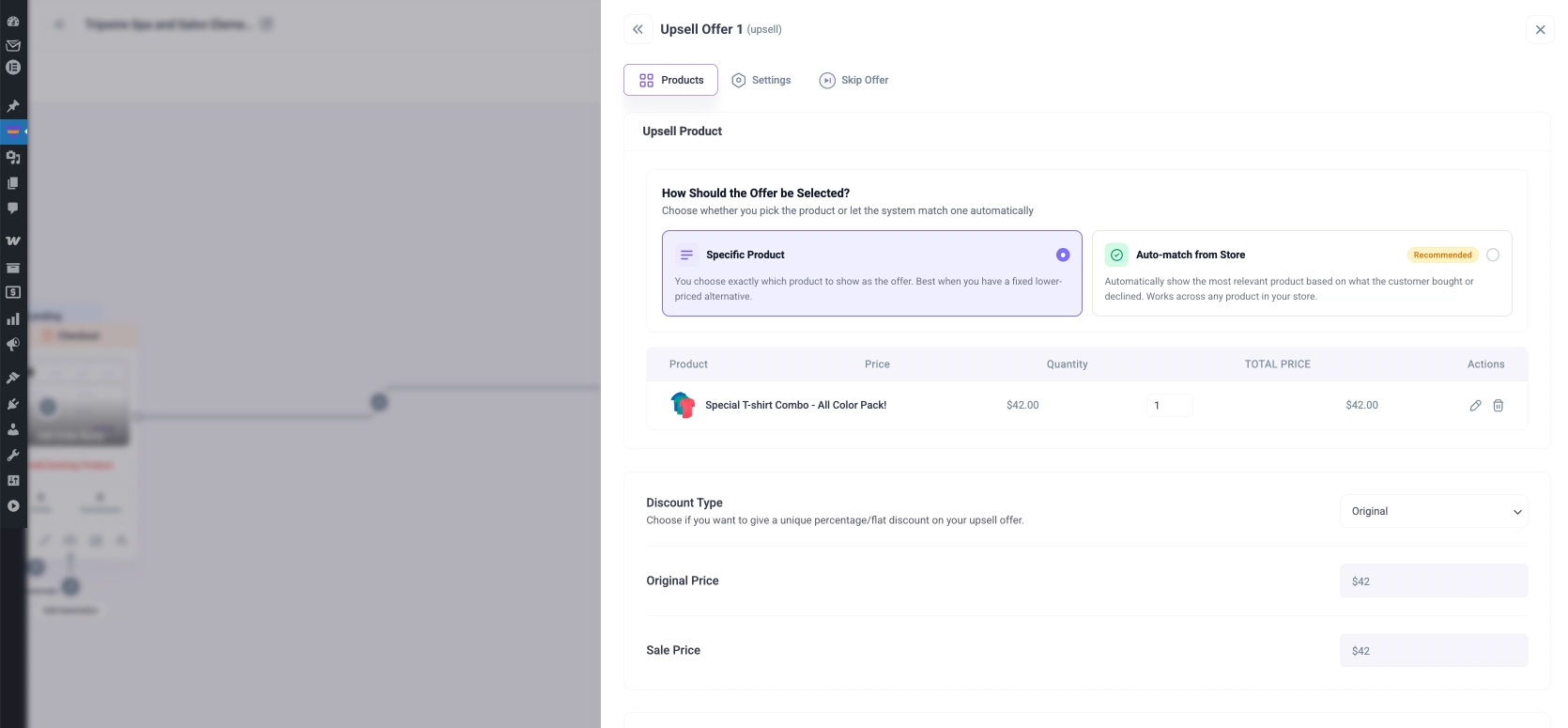Delete the Special T-shirt Combo product with the trash icon
Image resolution: width=1568 pixels, height=728 pixels.
pos(1499,406)
